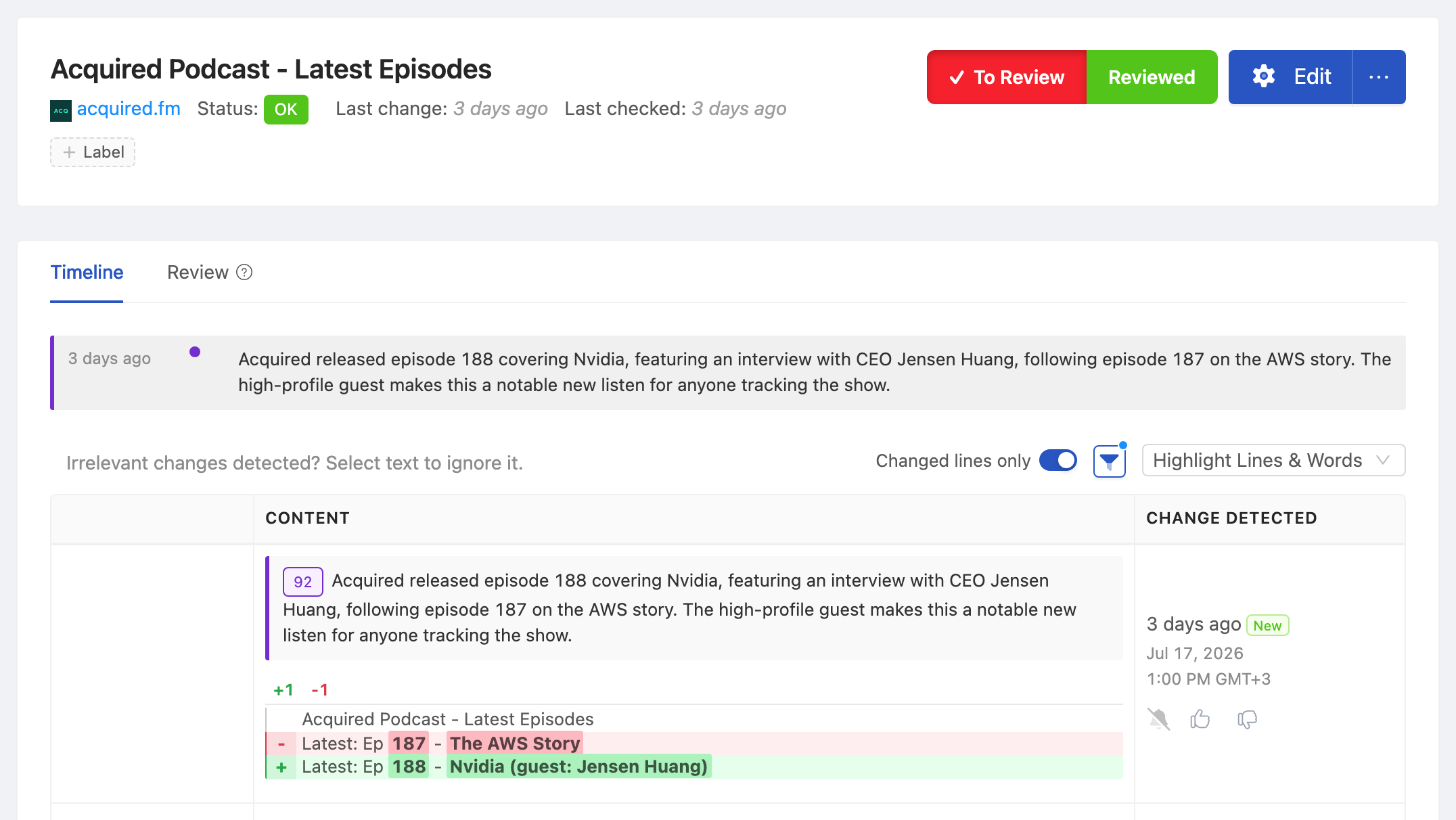Screen dimensions: 1456x820
Task: Click the '1:00 PM GMT+3' time text
Action: (1208, 679)
